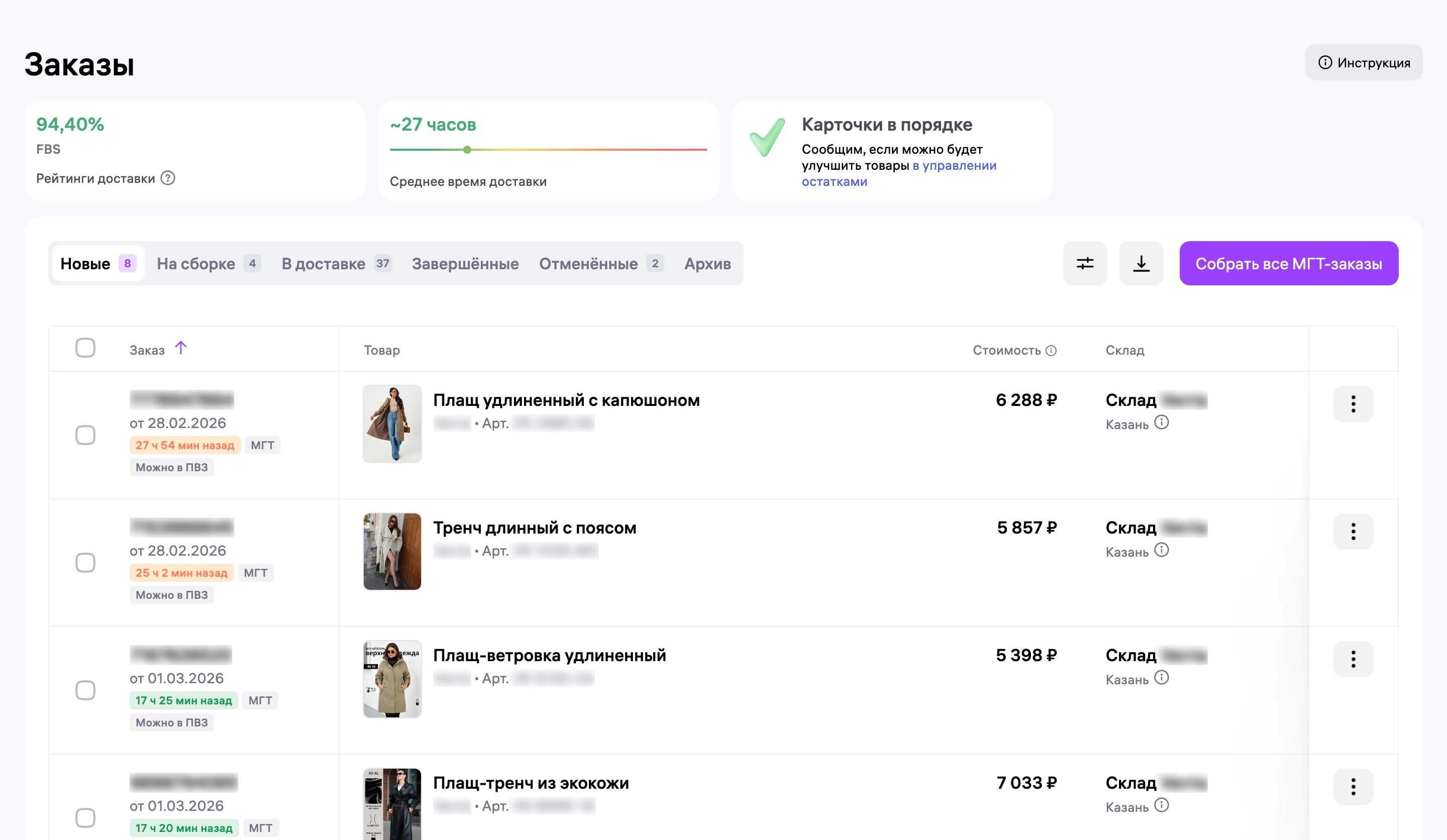The height and width of the screenshot is (840, 1447).
Task: Click the Плащ-тренч из экокожи product title
Action: [x=531, y=783]
